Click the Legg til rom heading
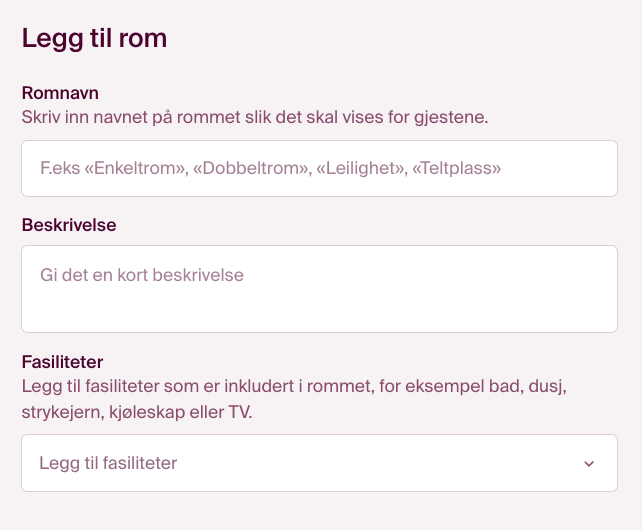This screenshot has width=642, height=530. [94, 39]
